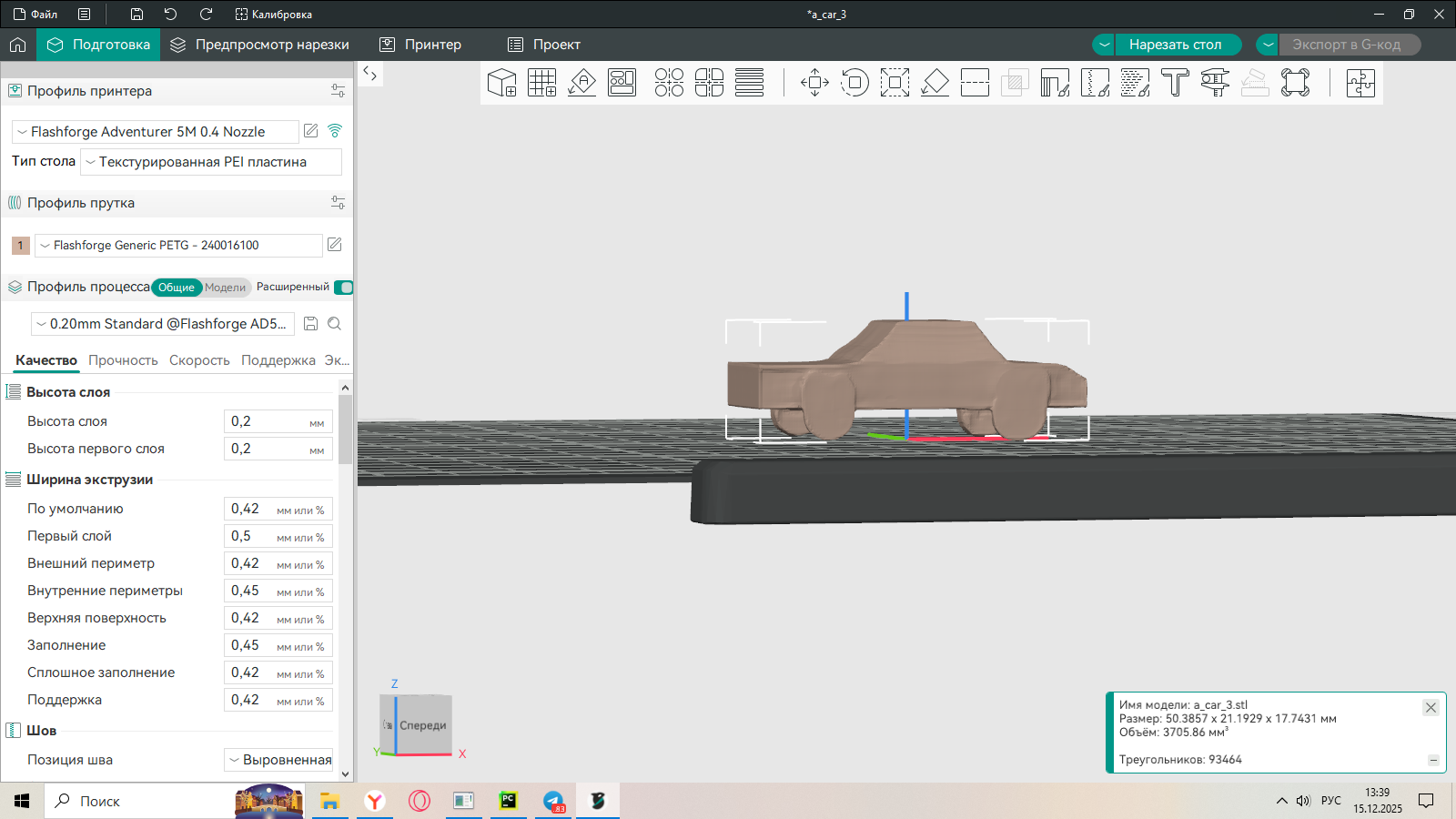This screenshot has height=819, width=1456.
Task: Click the Add plate grid icon
Action: [541, 83]
